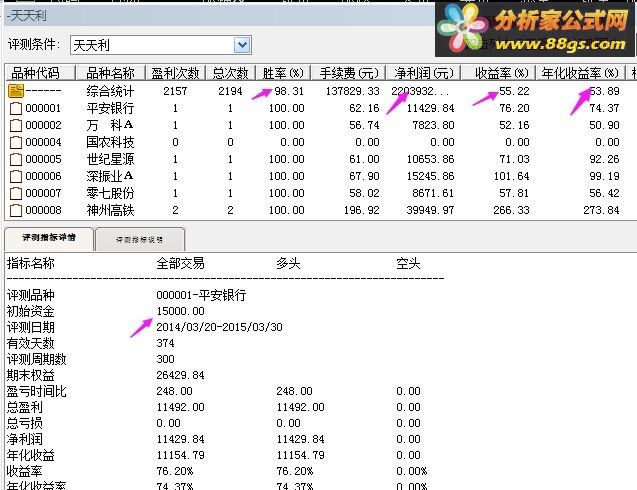The height and width of the screenshot is (490, 637).
Task: Click the 374 valid days value
Action: (165, 343)
